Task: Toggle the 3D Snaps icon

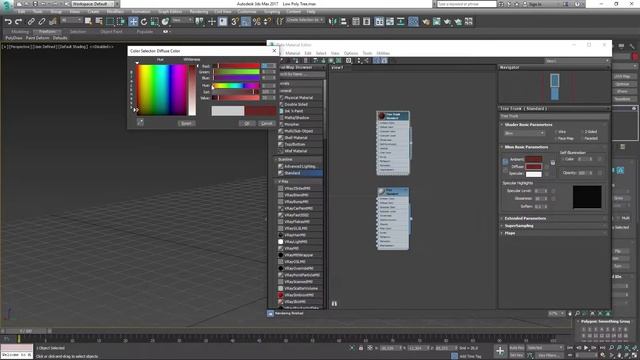Action: point(235,22)
